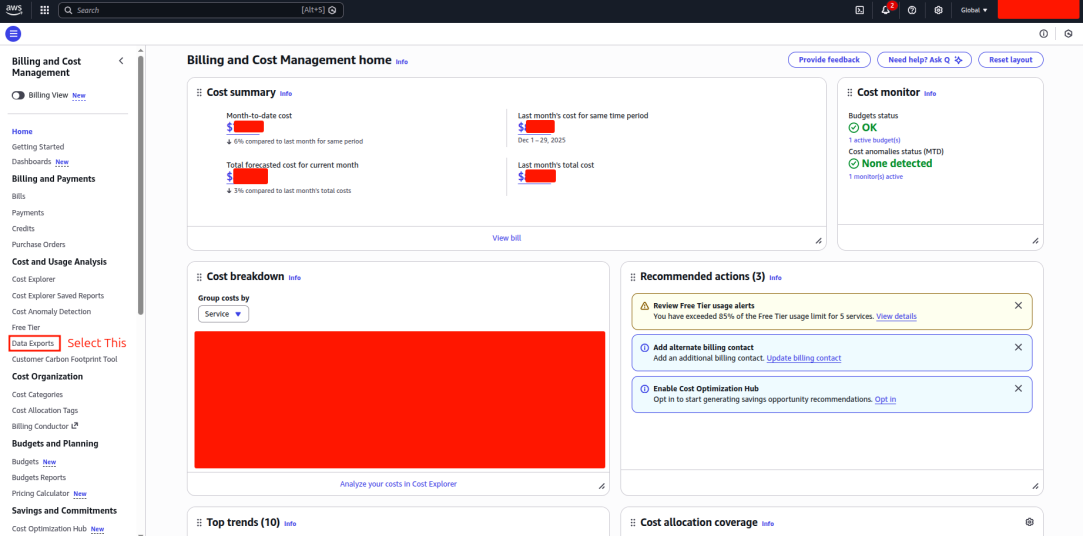Select Home in the sidebar

pyautogui.click(x=22, y=131)
